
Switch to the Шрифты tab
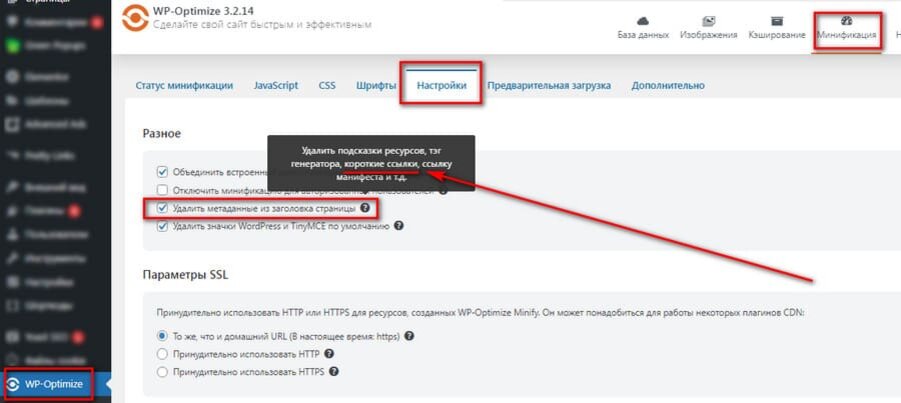376,86
